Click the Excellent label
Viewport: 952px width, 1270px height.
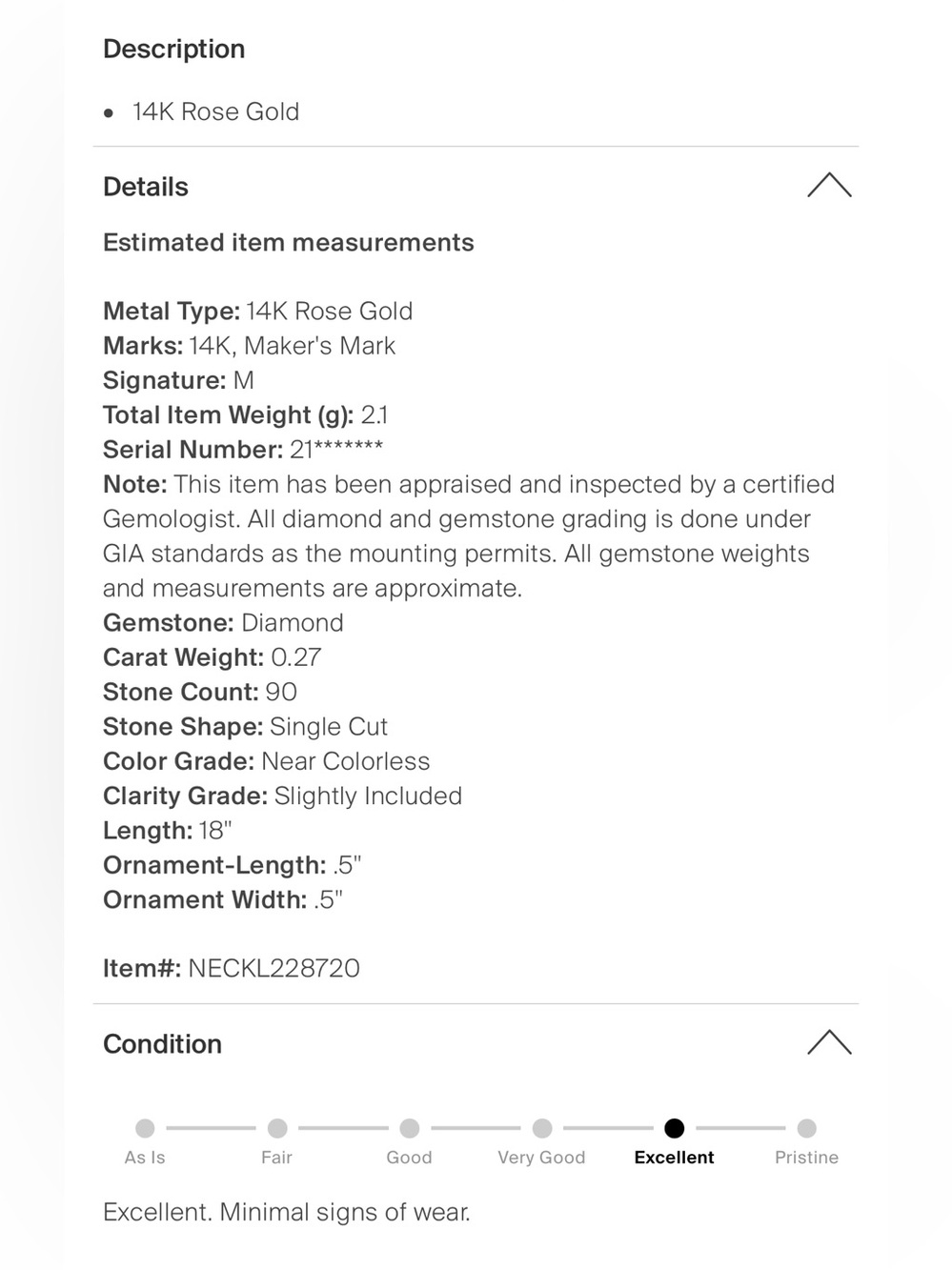tap(675, 1158)
